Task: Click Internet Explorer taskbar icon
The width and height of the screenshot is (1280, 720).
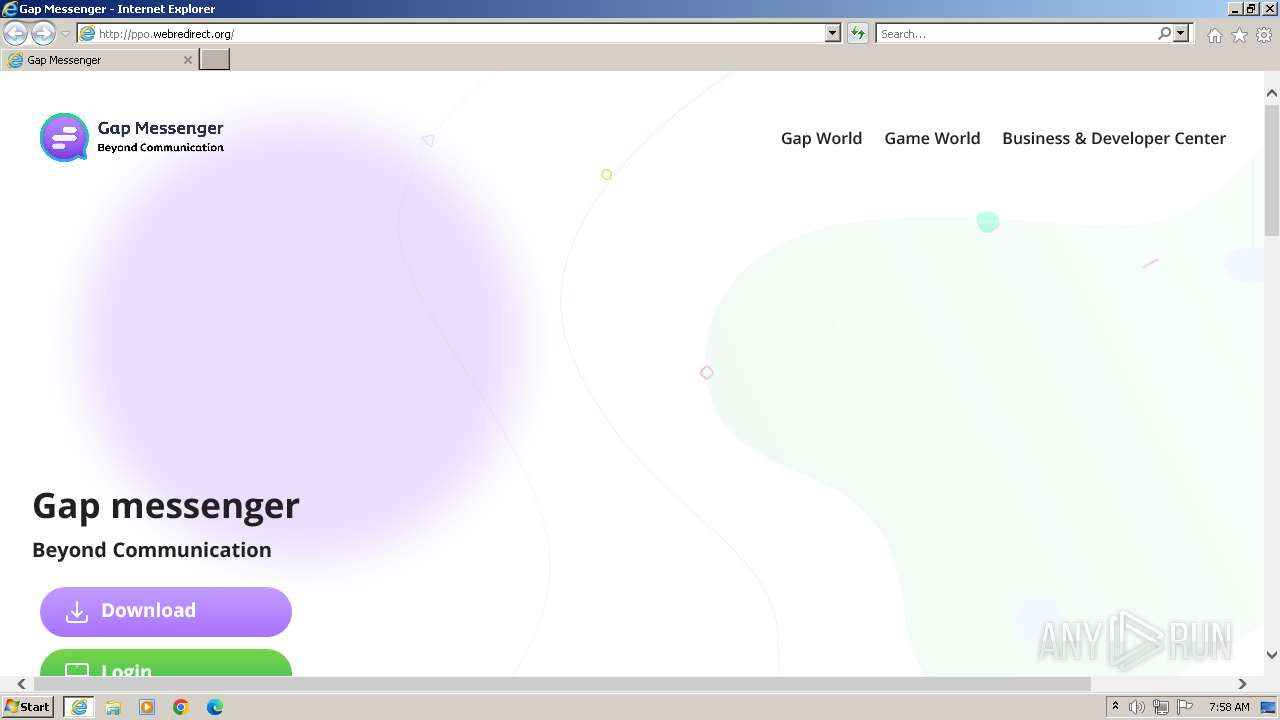Action: coord(79,707)
